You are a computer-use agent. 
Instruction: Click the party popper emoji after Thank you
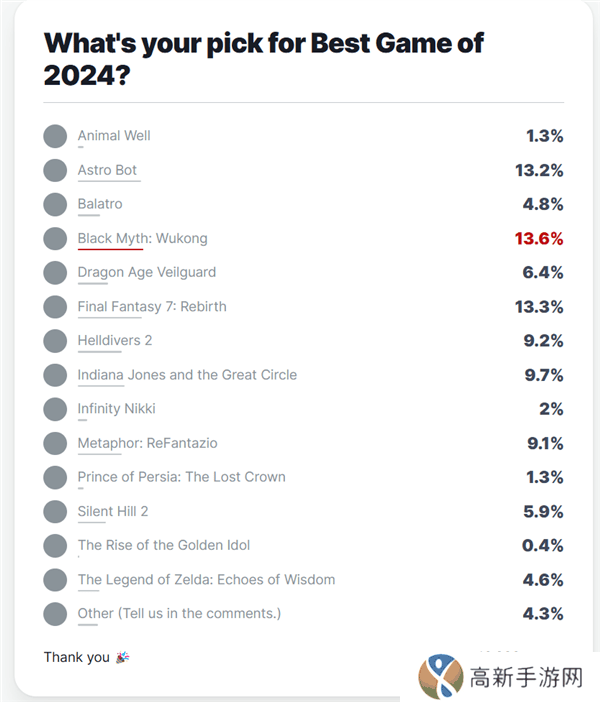point(123,658)
